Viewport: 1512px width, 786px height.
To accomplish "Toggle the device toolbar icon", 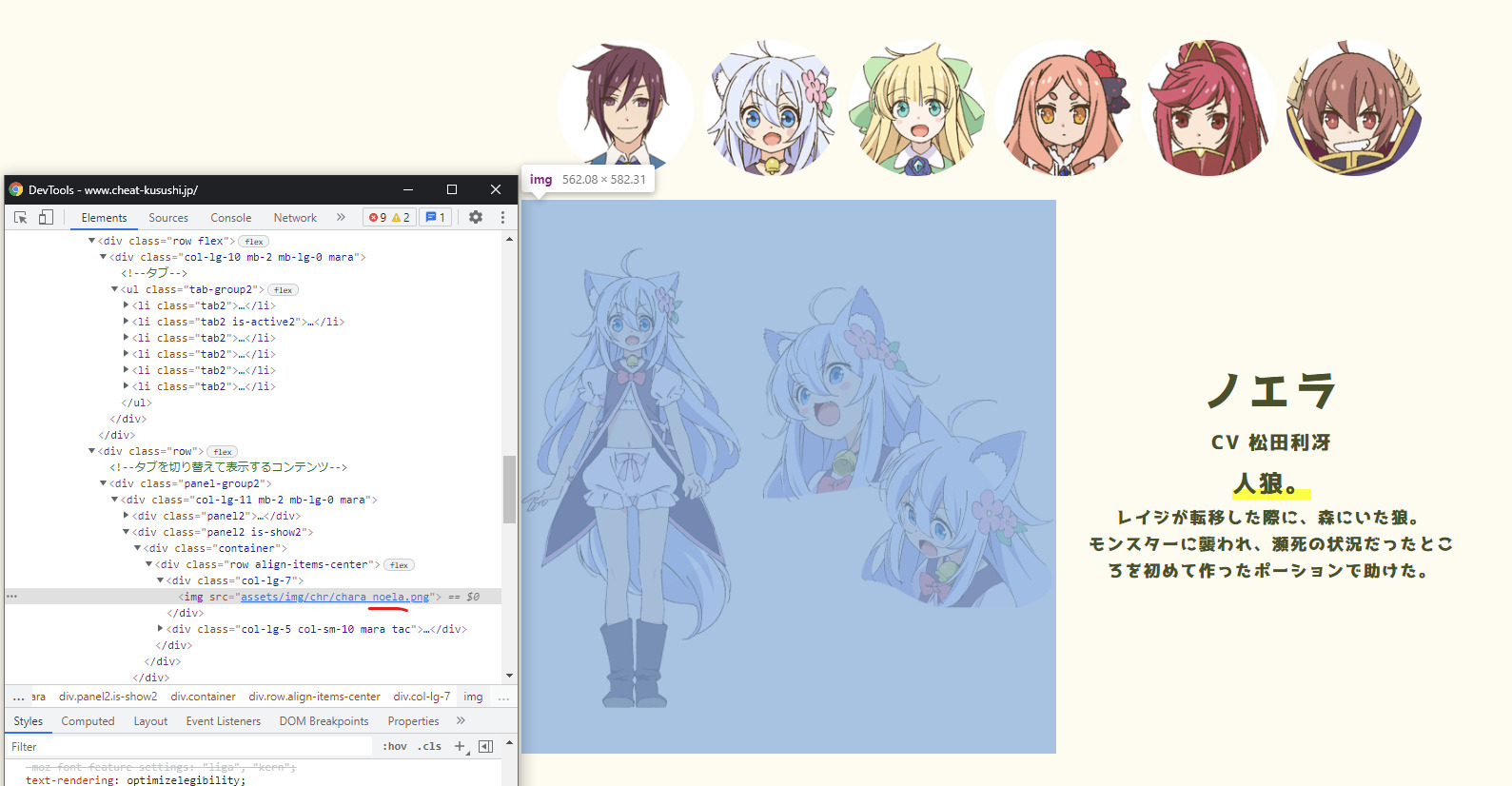I will pyautogui.click(x=46, y=218).
